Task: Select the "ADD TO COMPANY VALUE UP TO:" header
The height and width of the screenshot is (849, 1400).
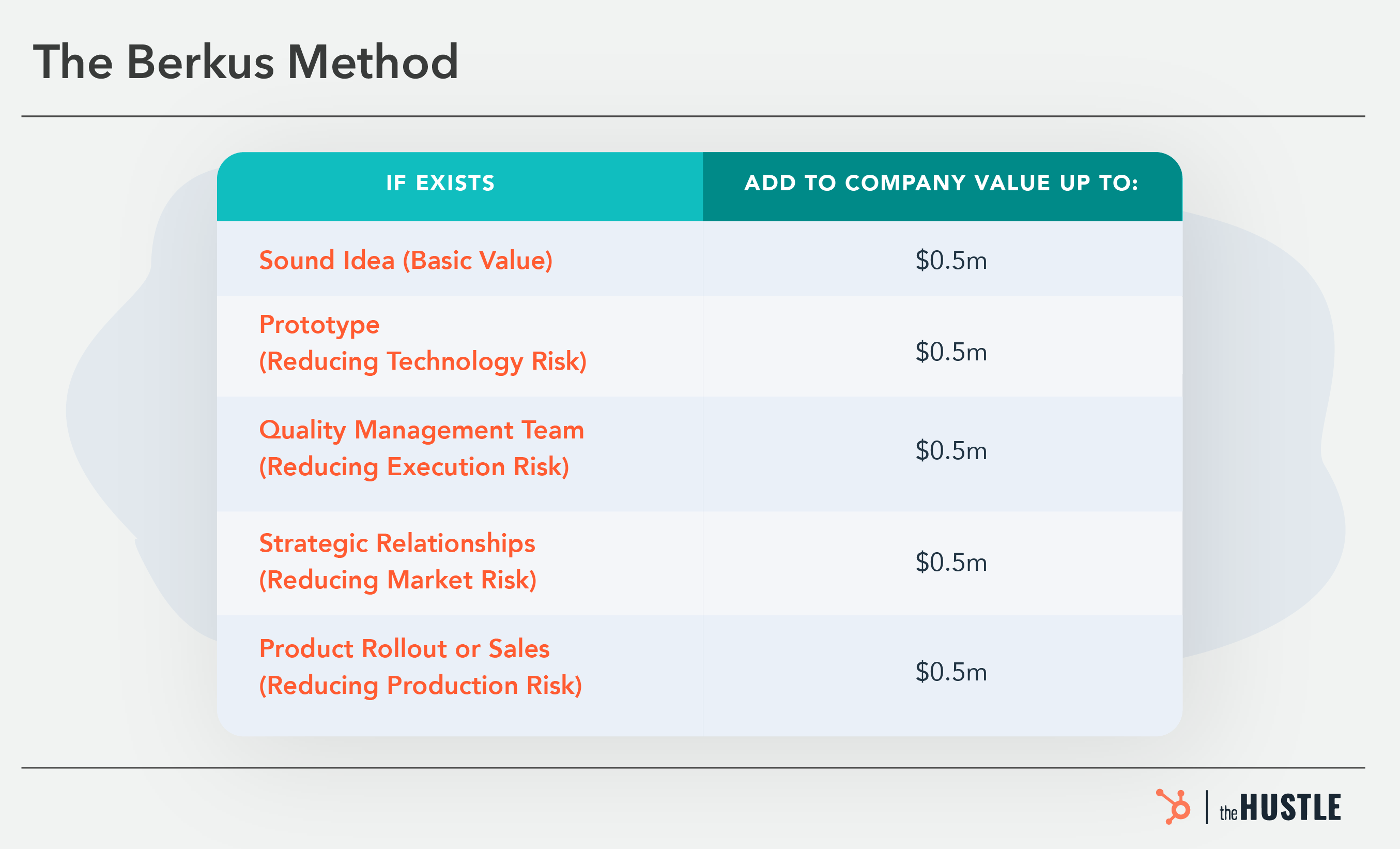Action: point(942,183)
